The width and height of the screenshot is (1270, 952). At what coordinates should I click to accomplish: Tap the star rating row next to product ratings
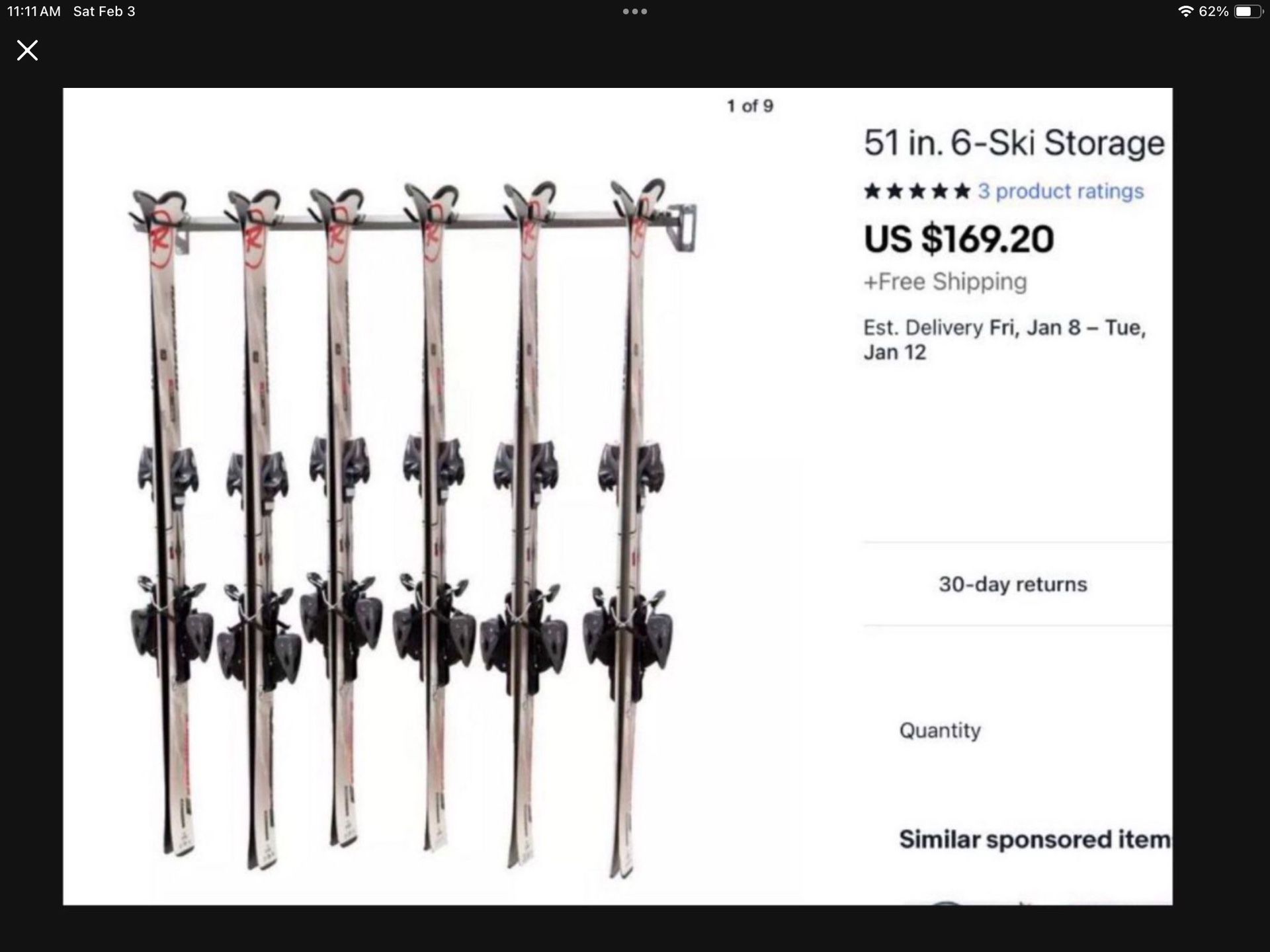point(916,192)
